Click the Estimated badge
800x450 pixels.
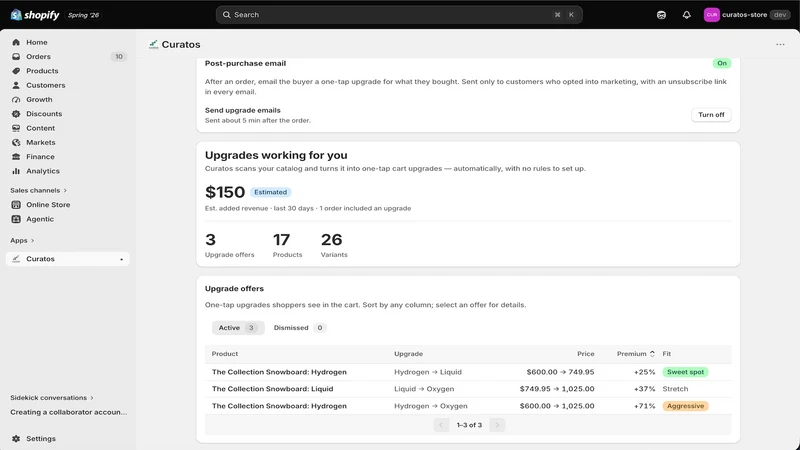pos(270,192)
